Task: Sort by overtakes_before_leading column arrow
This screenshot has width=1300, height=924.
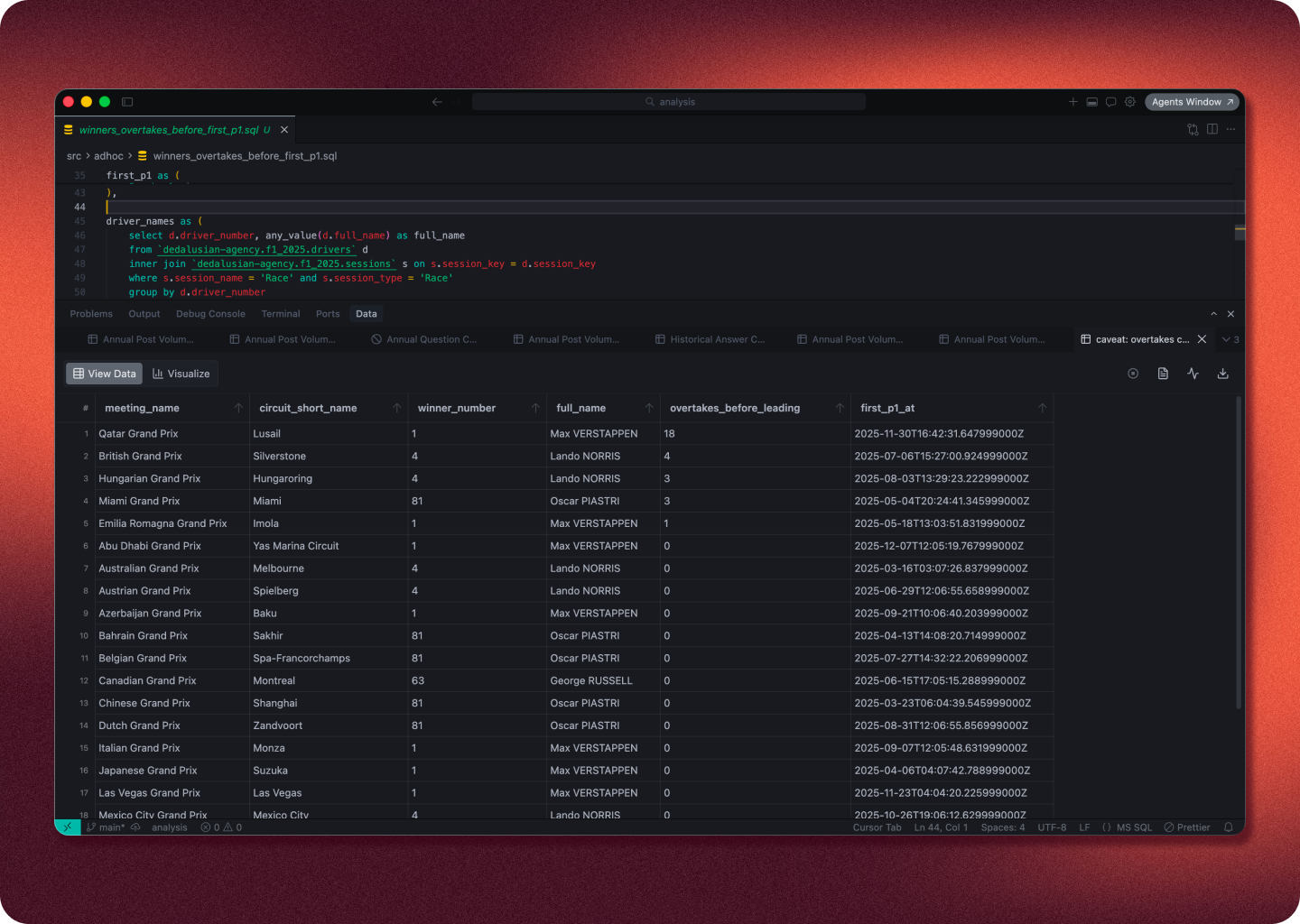Action: coord(840,408)
